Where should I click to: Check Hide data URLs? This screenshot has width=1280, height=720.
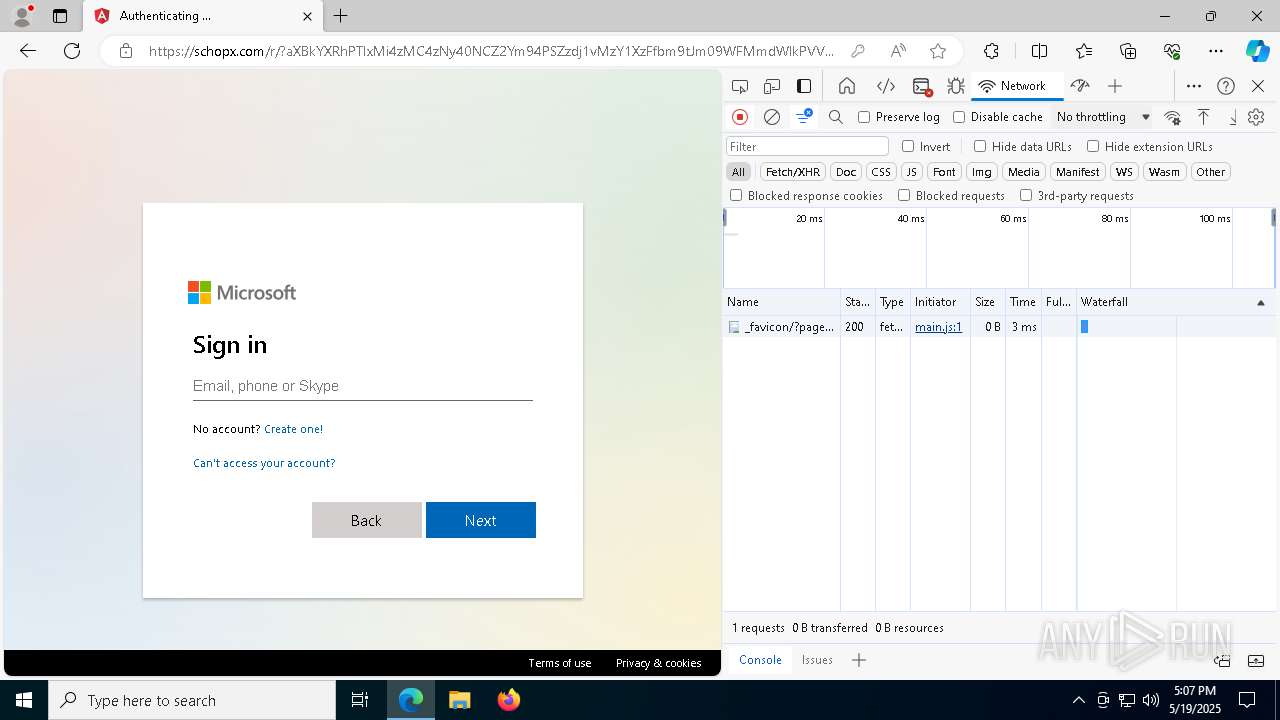980,146
